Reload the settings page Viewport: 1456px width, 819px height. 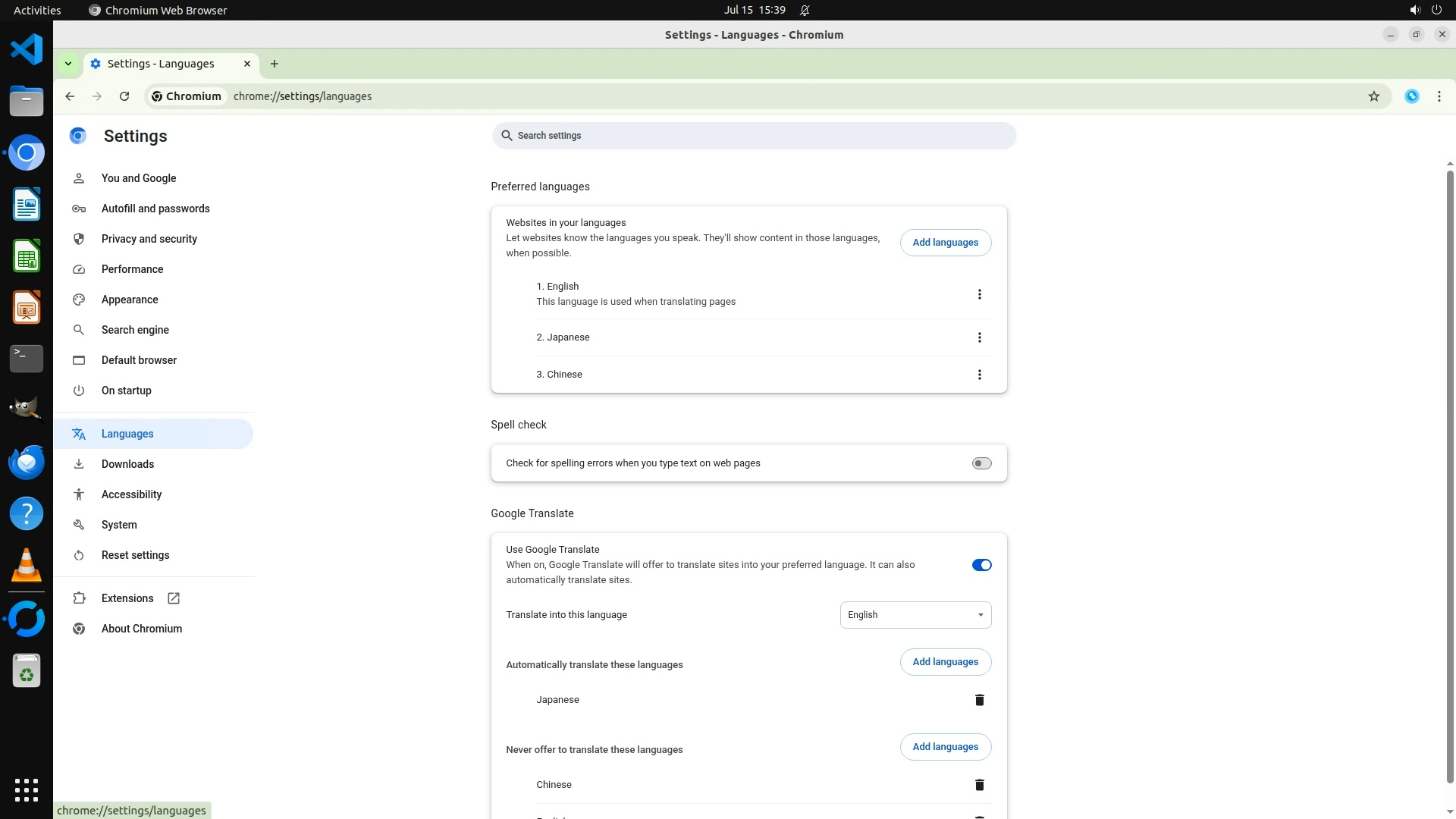[124, 96]
